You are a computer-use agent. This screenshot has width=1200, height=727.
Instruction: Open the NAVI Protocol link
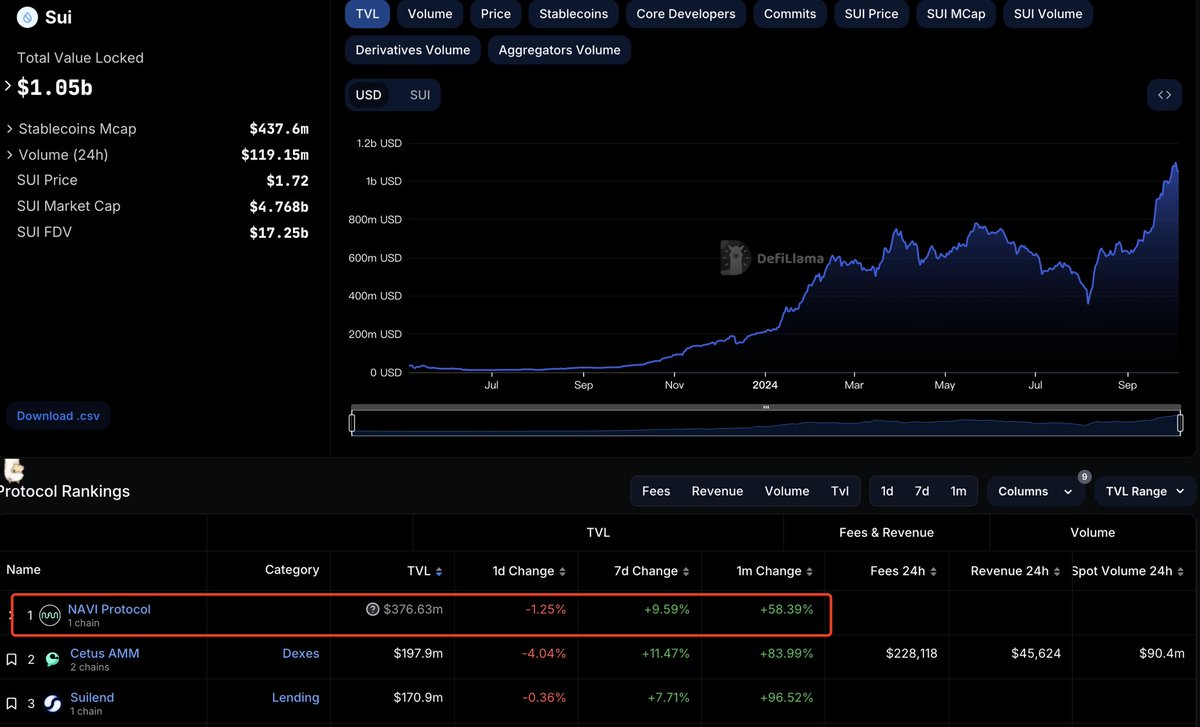tap(109, 609)
